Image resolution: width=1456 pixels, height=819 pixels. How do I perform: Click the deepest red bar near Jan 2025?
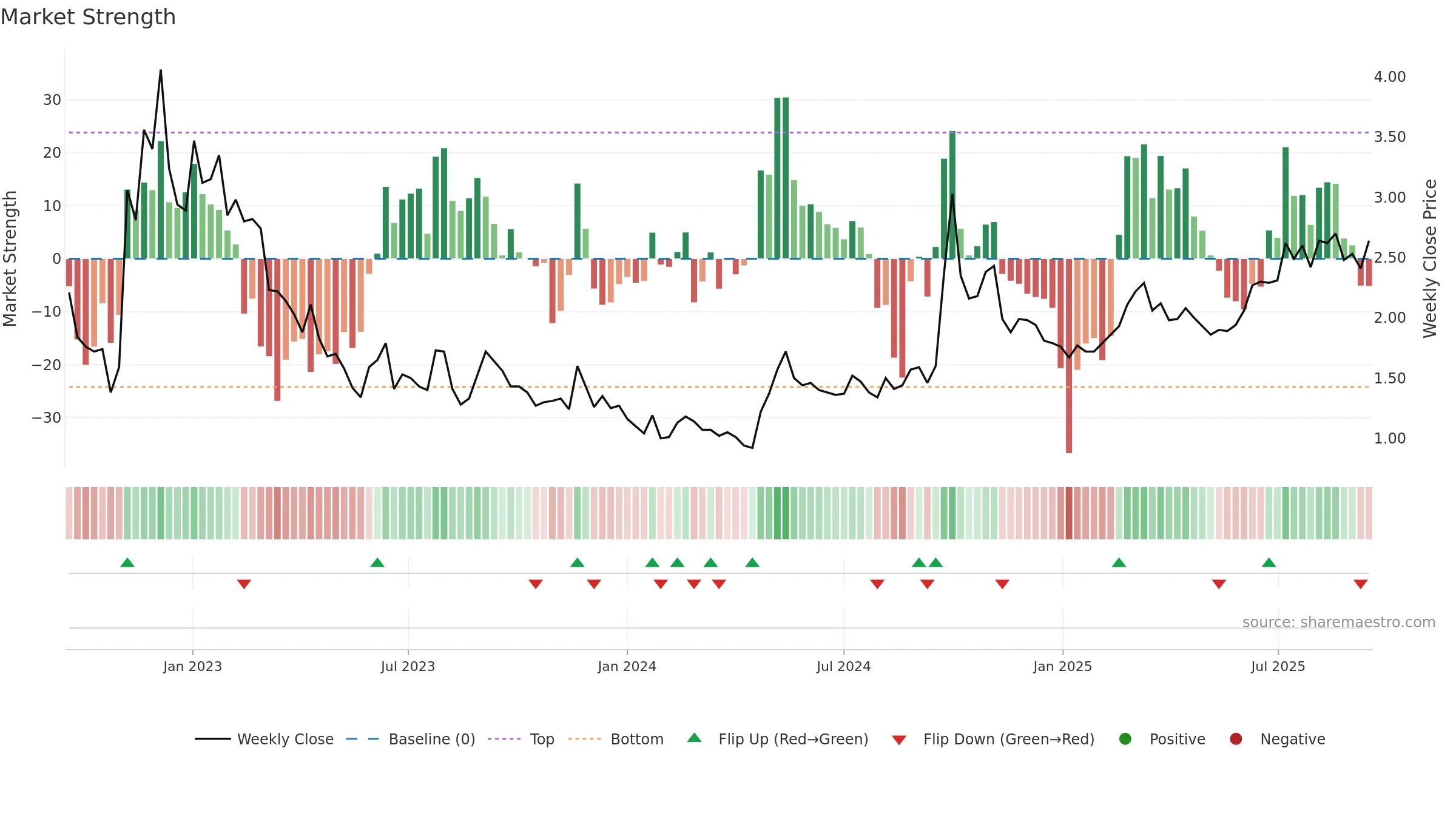tap(1069, 356)
